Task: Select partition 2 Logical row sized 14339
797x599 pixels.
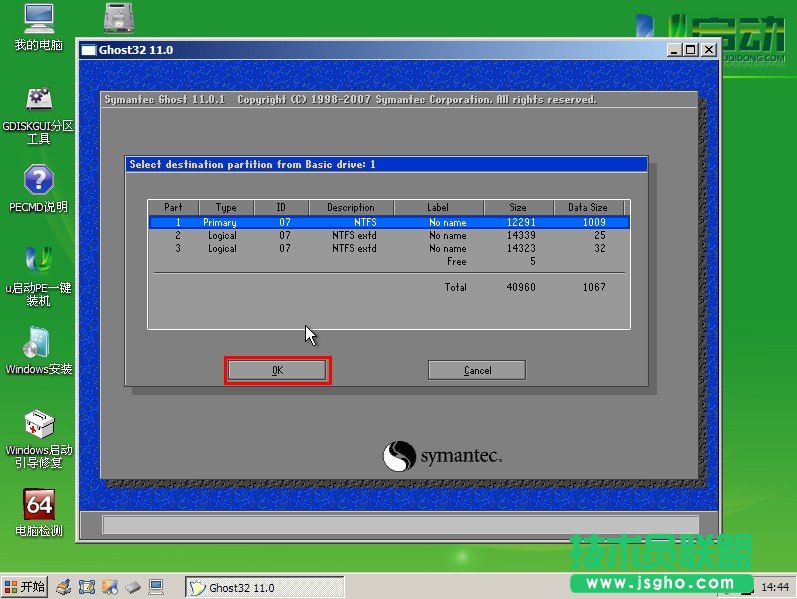Action: [388, 235]
